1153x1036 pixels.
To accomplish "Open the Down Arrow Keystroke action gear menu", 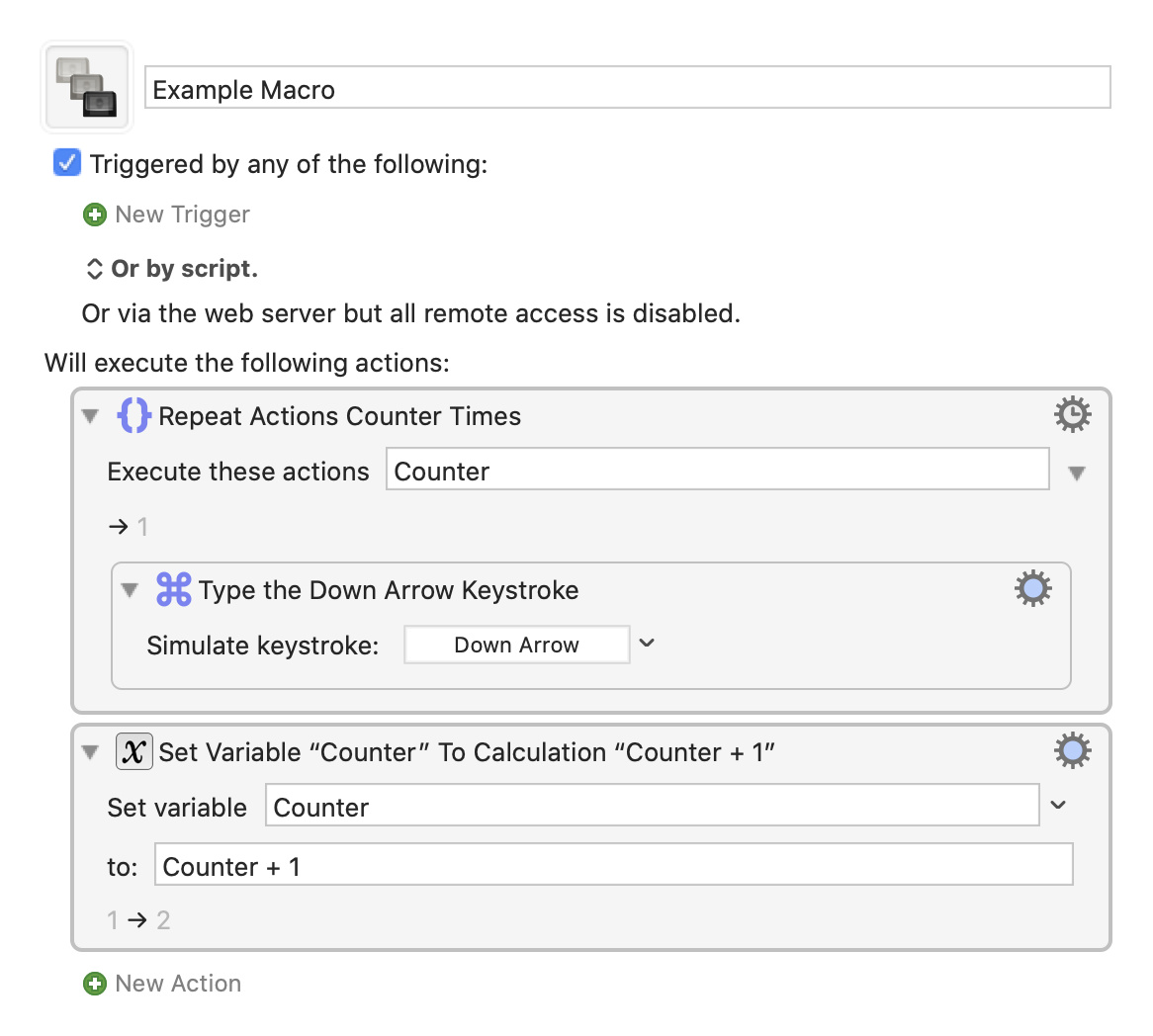I will [1033, 588].
